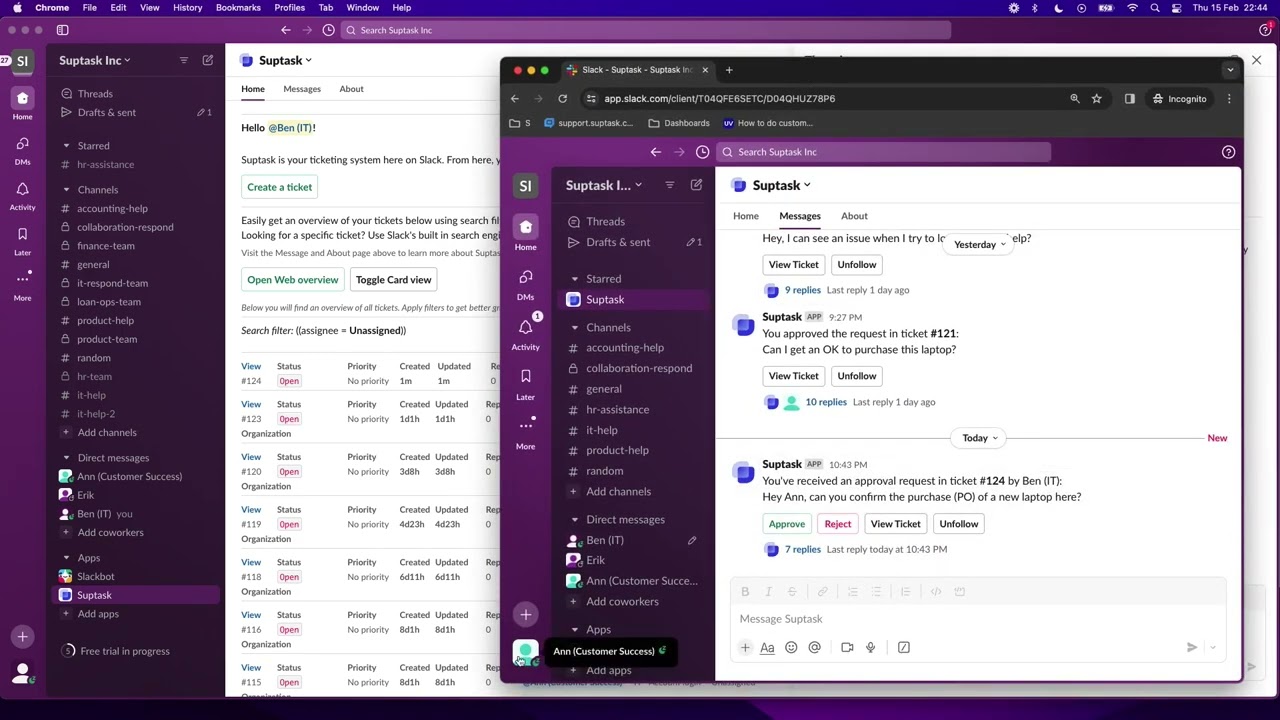Open the filter icon next to Suptask I... workspace name
The image size is (1280, 720).
[x=670, y=185]
